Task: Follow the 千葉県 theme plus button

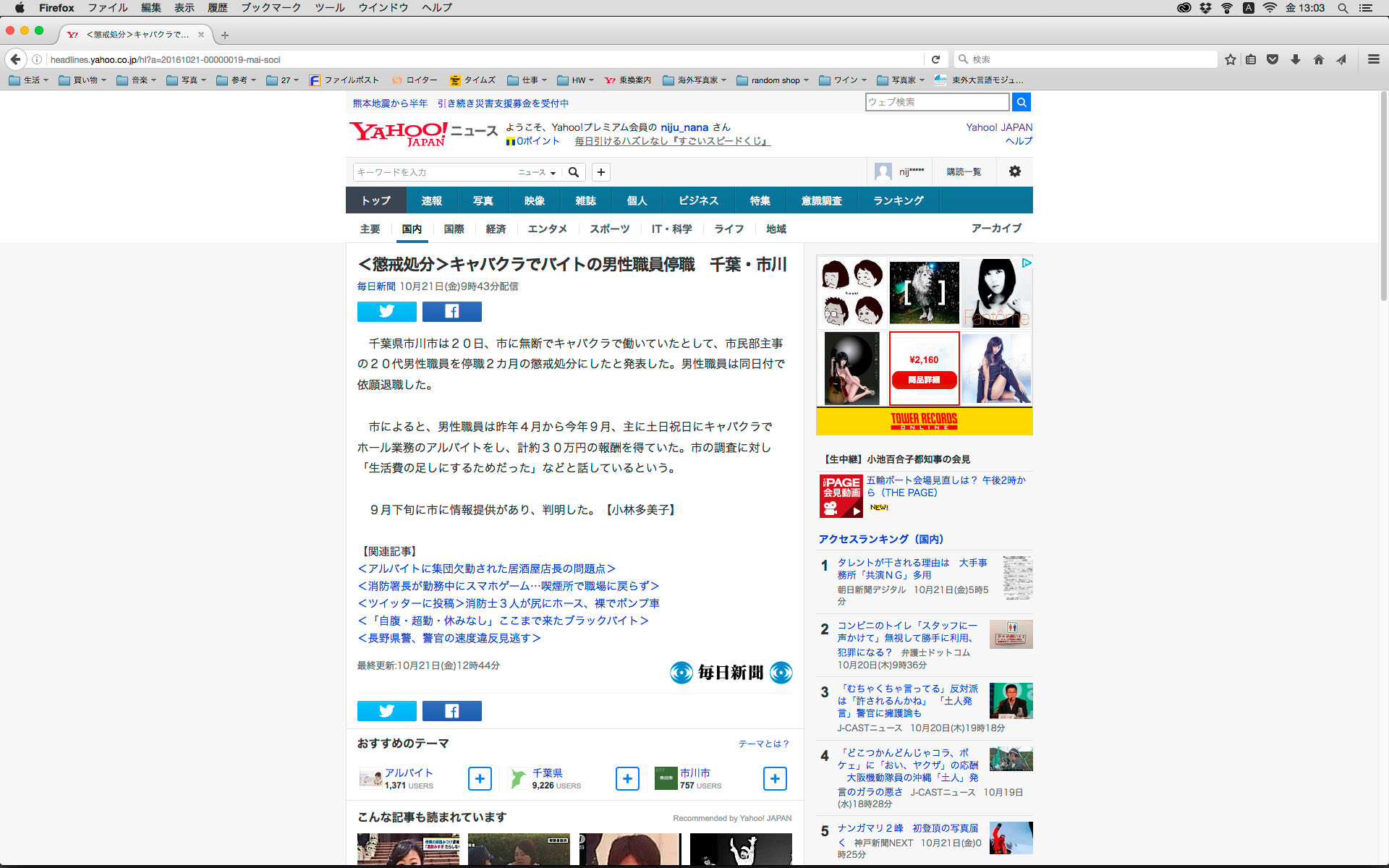Action: (x=627, y=778)
